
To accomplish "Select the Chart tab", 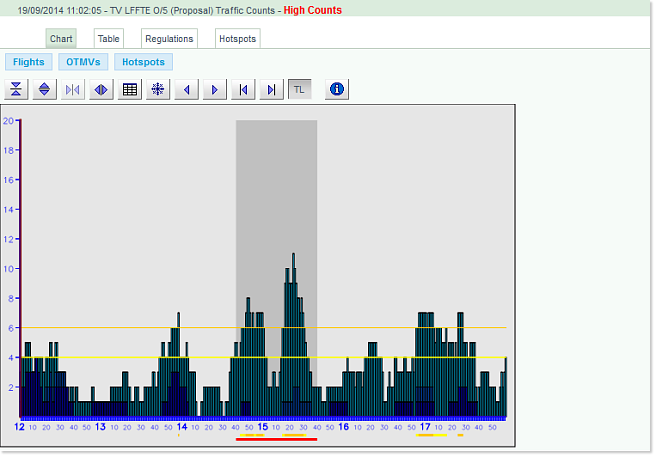I will click(x=61, y=39).
